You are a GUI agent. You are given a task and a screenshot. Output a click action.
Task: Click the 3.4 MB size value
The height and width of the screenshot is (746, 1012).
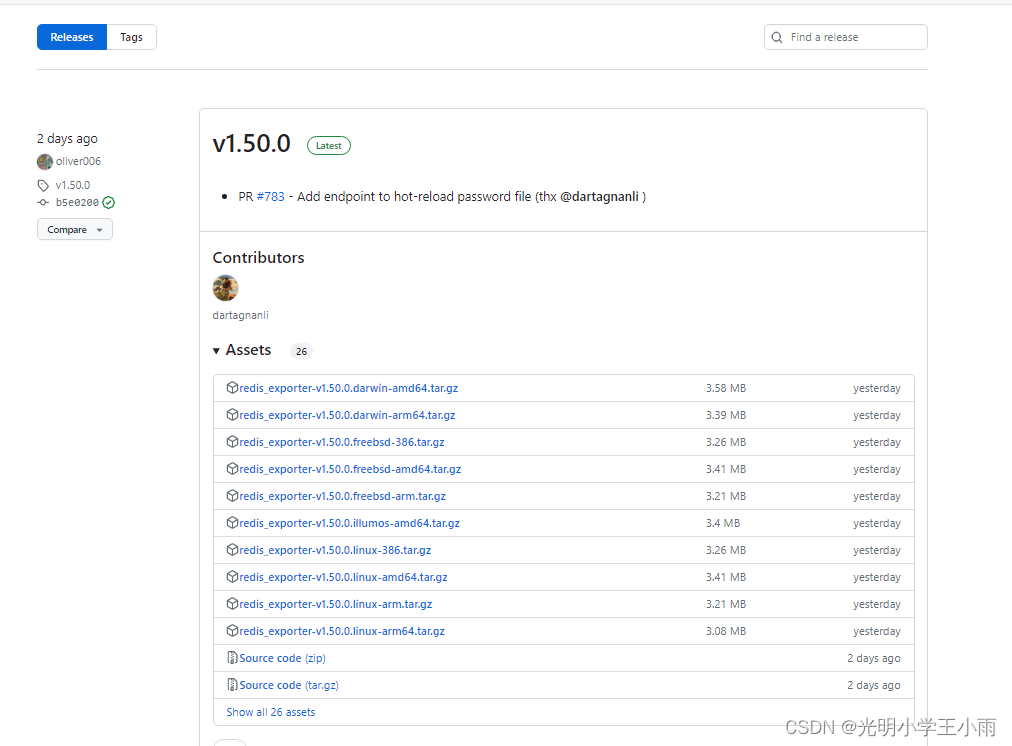(723, 523)
